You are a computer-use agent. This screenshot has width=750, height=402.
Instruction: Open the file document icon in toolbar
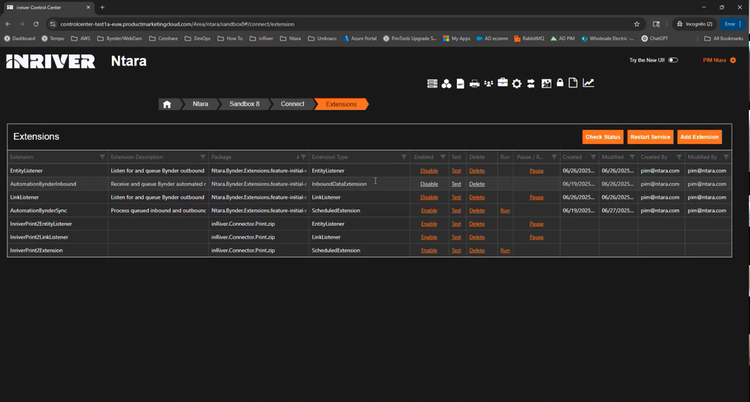pyautogui.click(x=460, y=84)
